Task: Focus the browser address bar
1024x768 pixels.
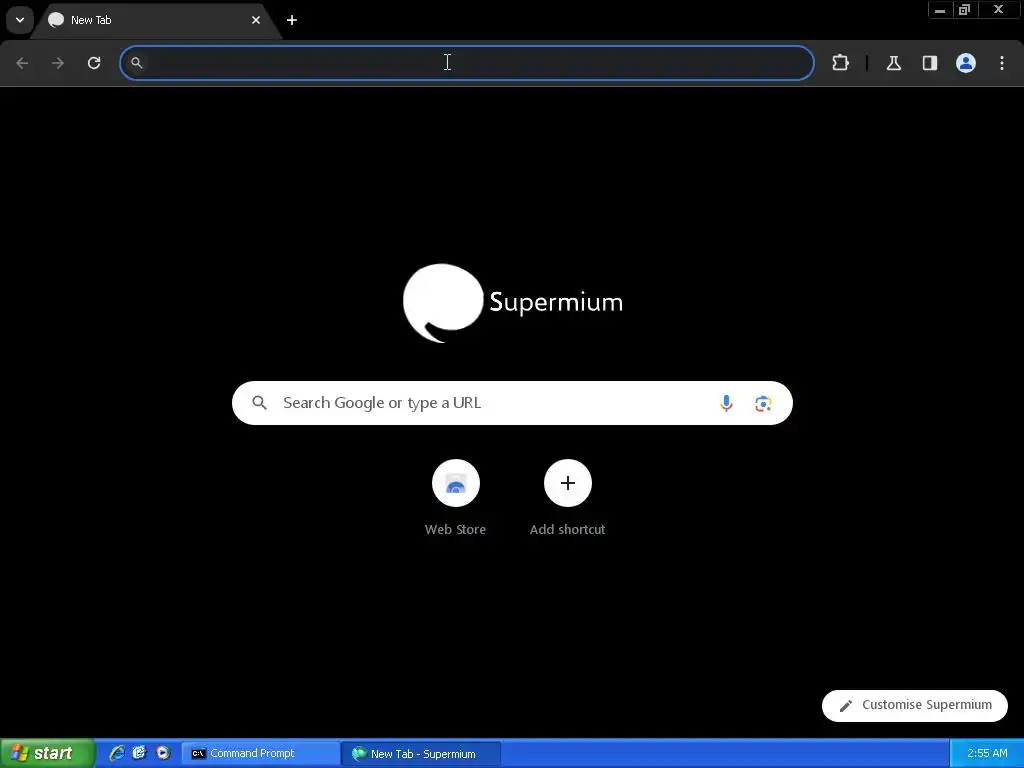Action: coord(467,63)
